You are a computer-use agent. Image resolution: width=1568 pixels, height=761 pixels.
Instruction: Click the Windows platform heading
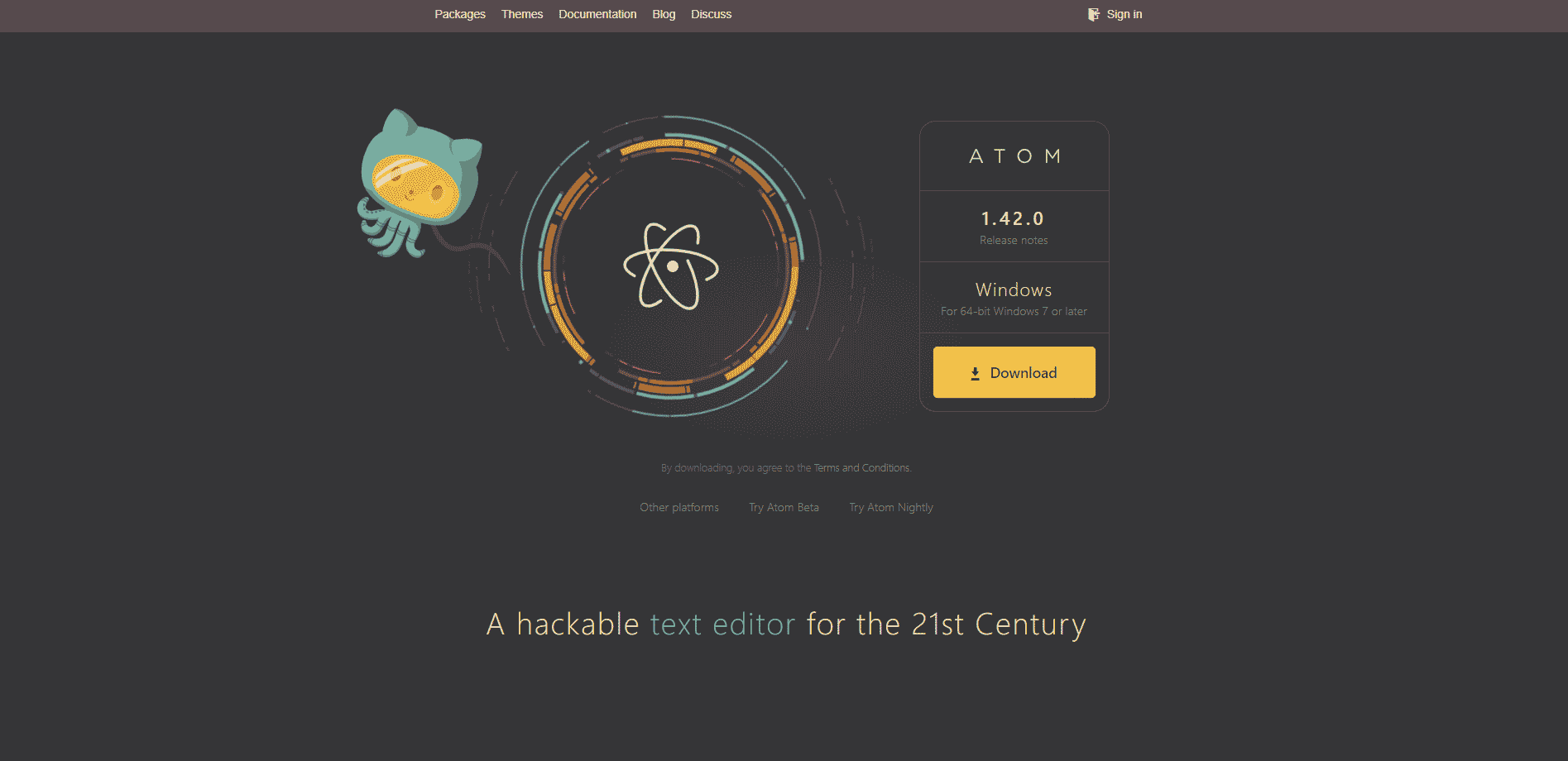pyautogui.click(x=1014, y=290)
